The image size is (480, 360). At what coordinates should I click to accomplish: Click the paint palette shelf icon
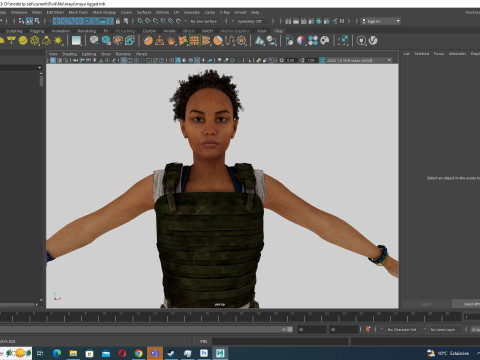(x=325, y=41)
